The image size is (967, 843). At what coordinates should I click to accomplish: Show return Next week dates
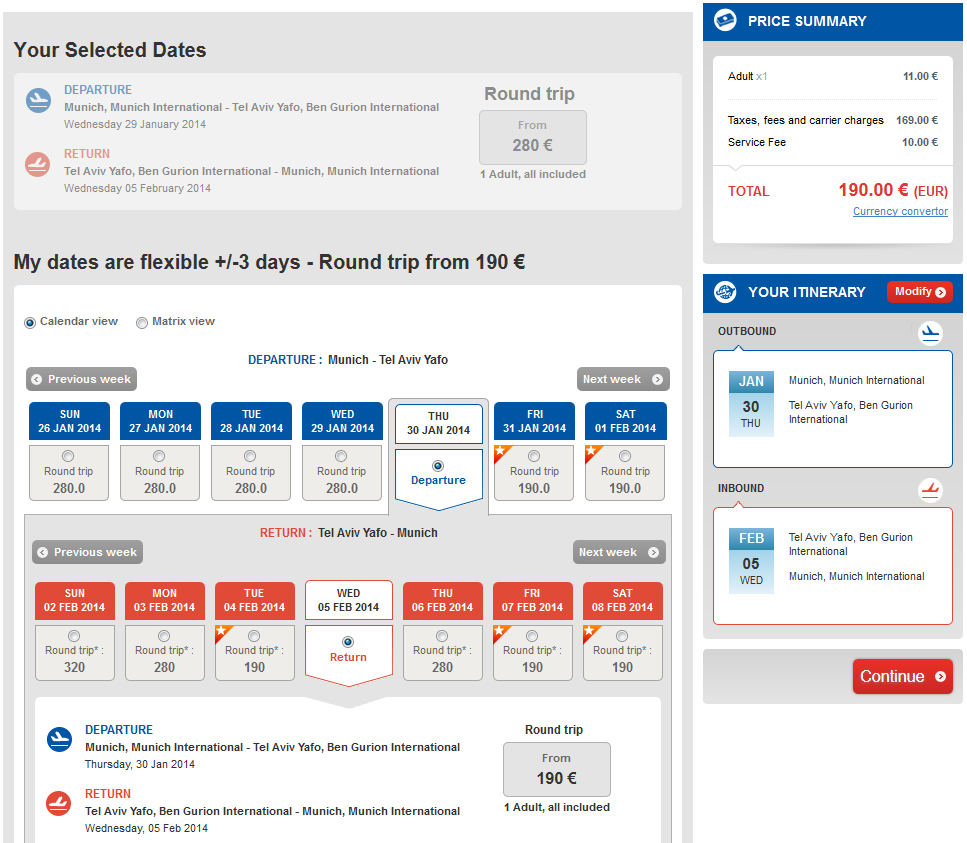(x=619, y=552)
